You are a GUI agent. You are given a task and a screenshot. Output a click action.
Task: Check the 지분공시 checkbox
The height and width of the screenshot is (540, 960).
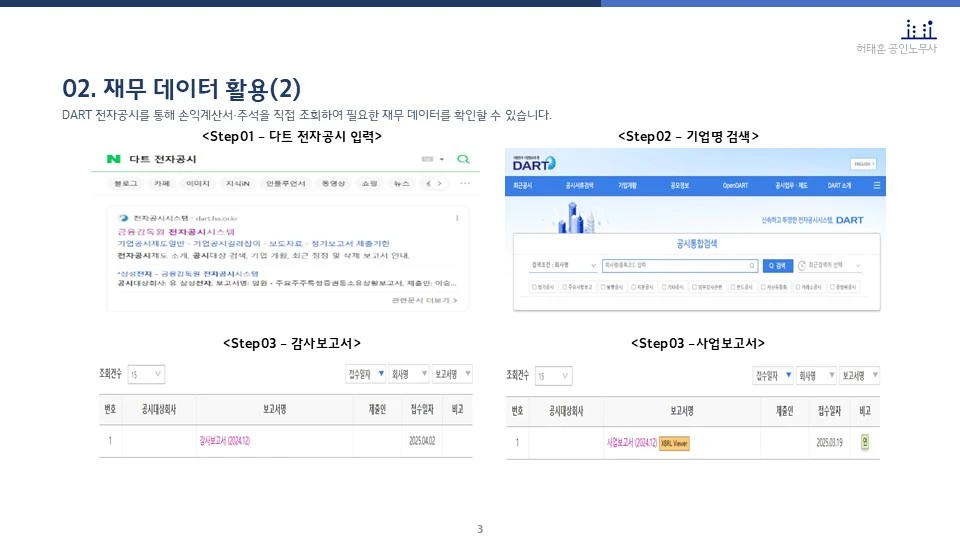click(634, 287)
